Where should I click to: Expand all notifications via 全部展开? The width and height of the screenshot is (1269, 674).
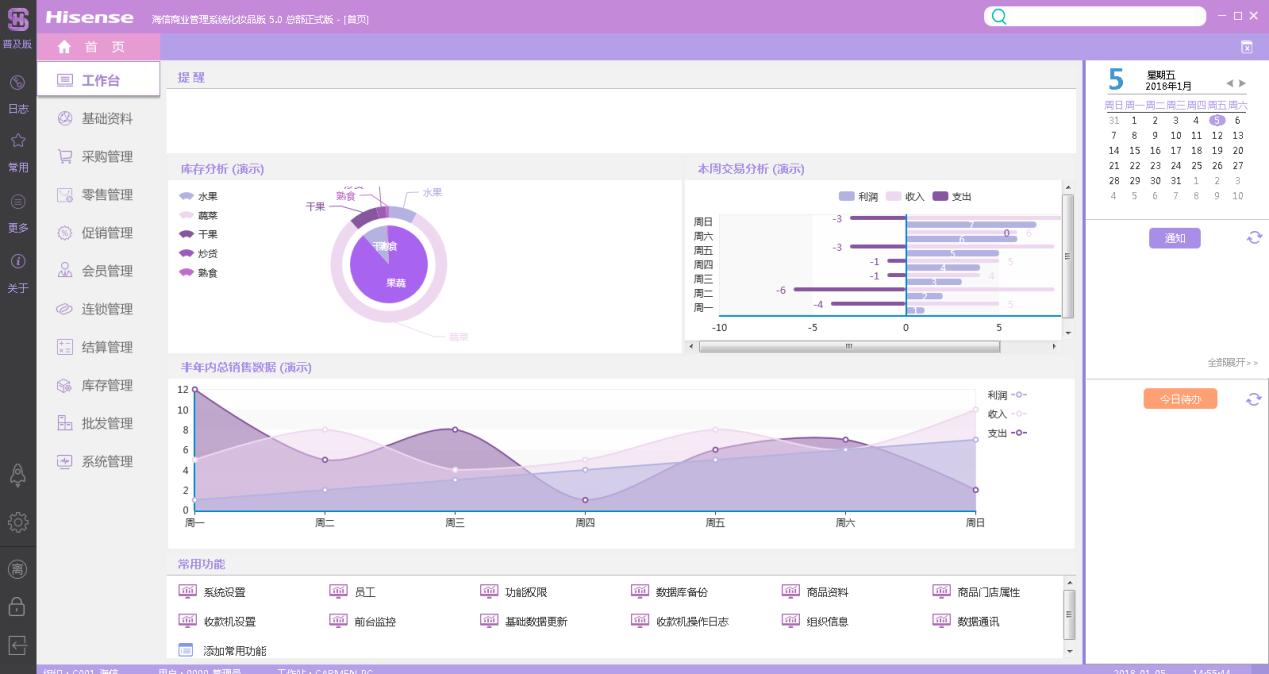[x=1232, y=363]
